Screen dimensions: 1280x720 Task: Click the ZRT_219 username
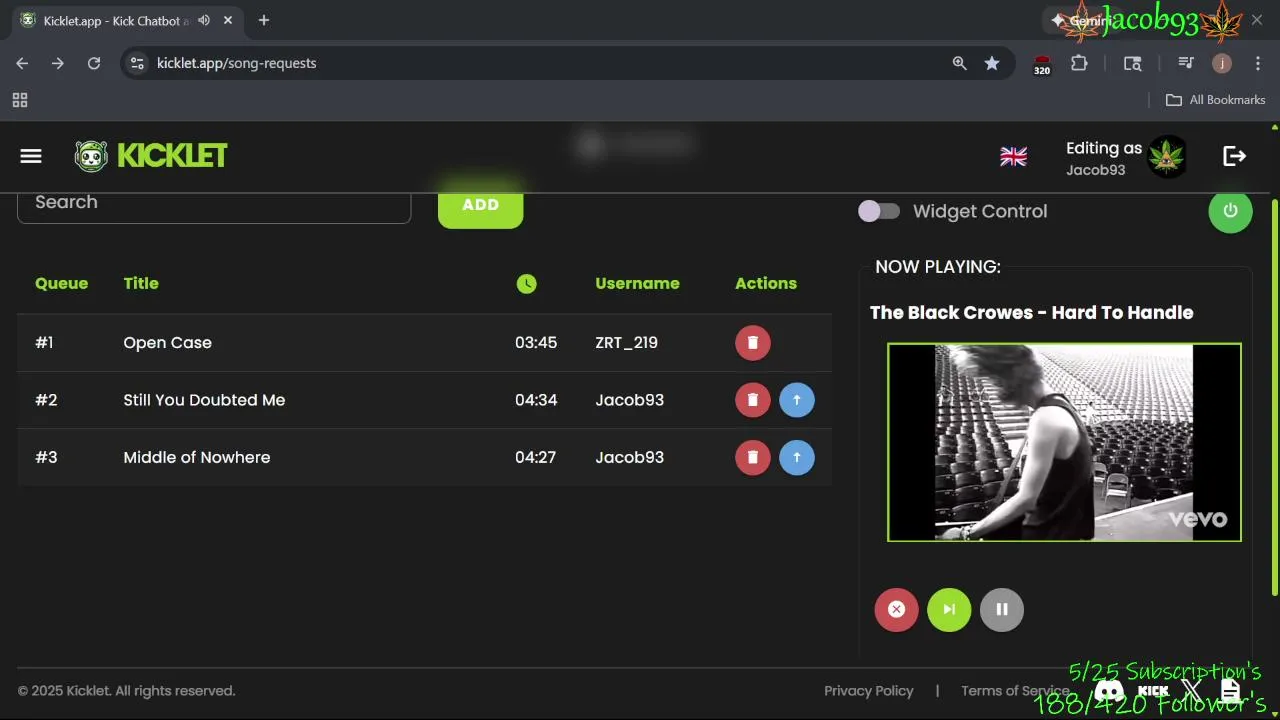[x=626, y=343]
